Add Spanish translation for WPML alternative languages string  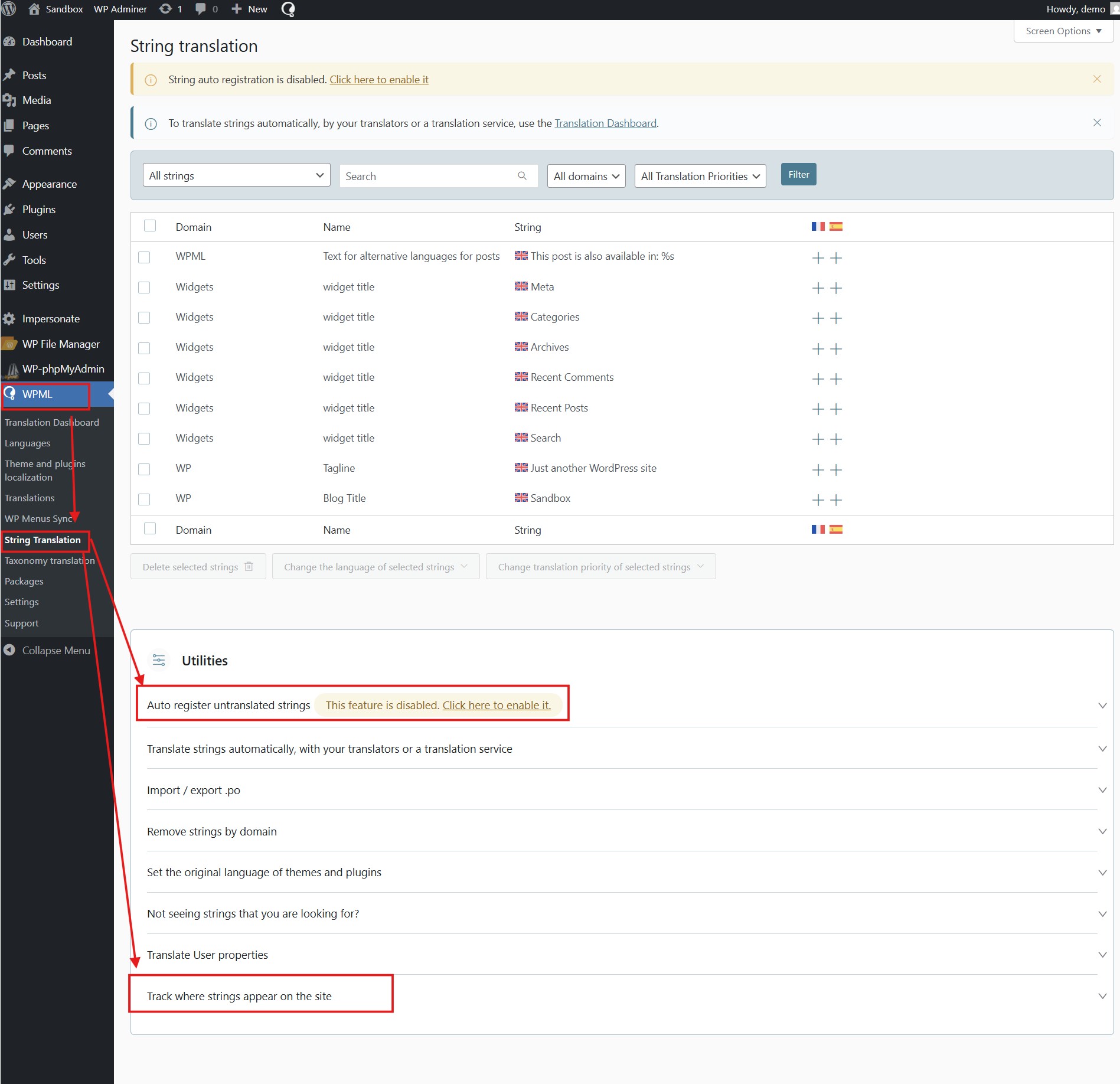pos(836,258)
